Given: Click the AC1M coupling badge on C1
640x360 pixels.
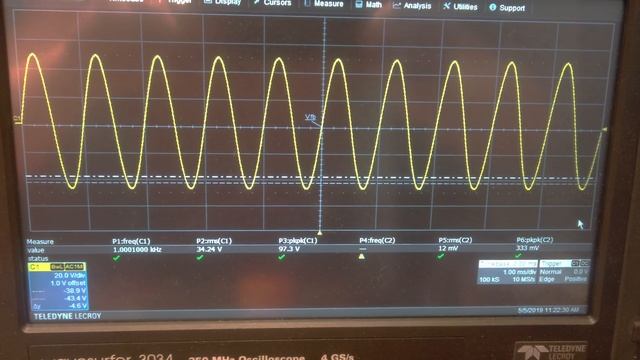Looking at the screenshot, I should 74,267.
